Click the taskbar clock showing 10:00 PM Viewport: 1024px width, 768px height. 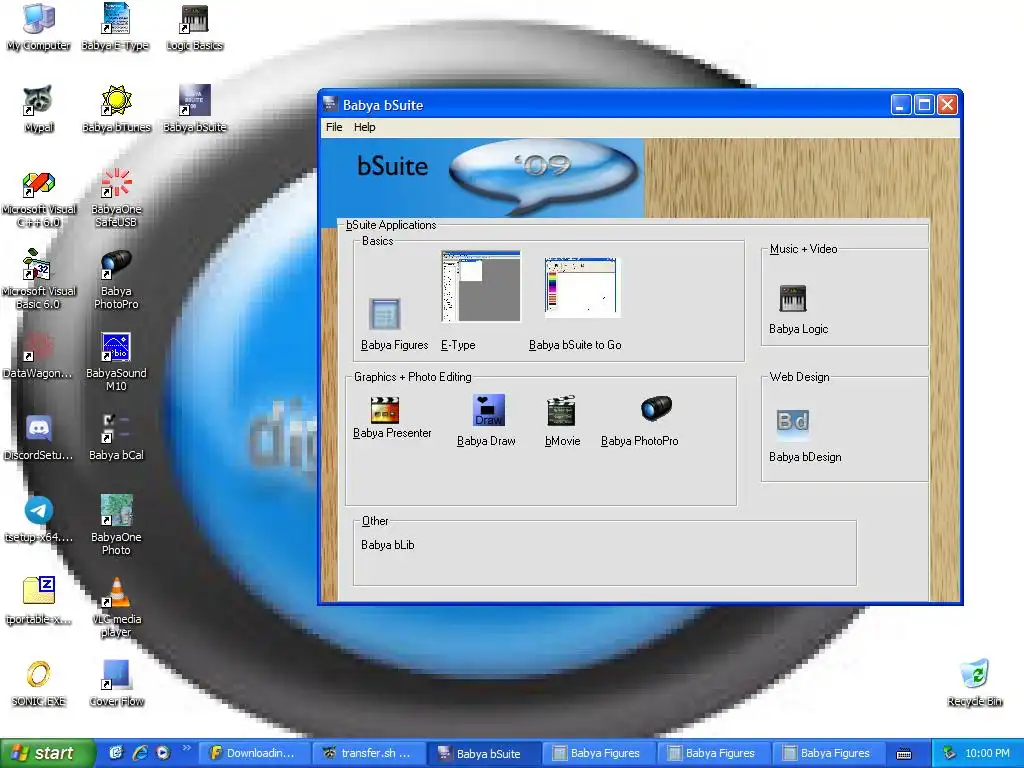click(987, 753)
